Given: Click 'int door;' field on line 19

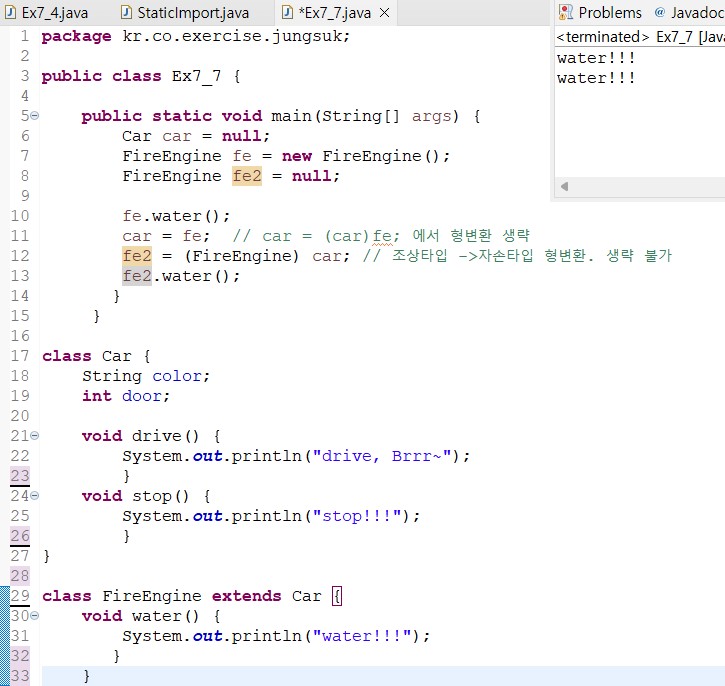Looking at the screenshot, I should 126,396.
